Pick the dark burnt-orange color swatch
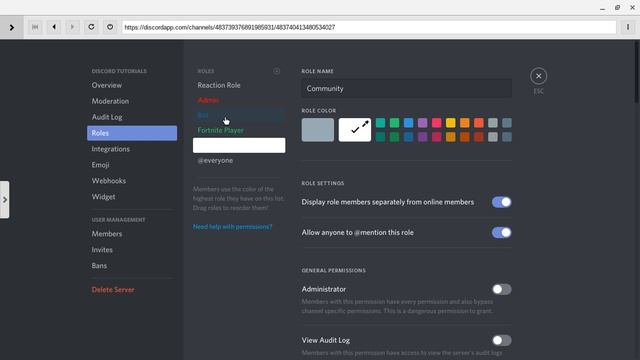This screenshot has width=640, height=360. [464, 137]
